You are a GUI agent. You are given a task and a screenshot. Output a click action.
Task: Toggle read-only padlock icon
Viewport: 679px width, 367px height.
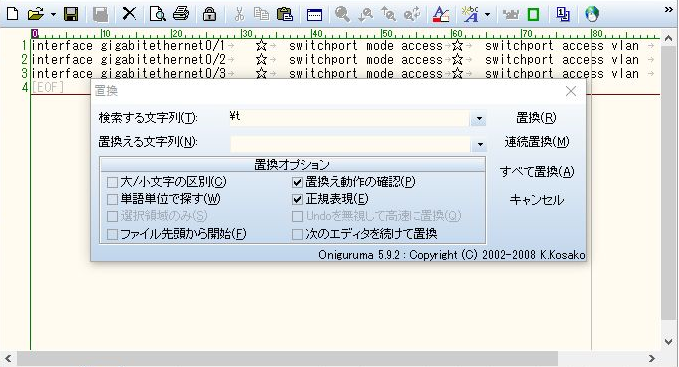click(x=210, y=14)
